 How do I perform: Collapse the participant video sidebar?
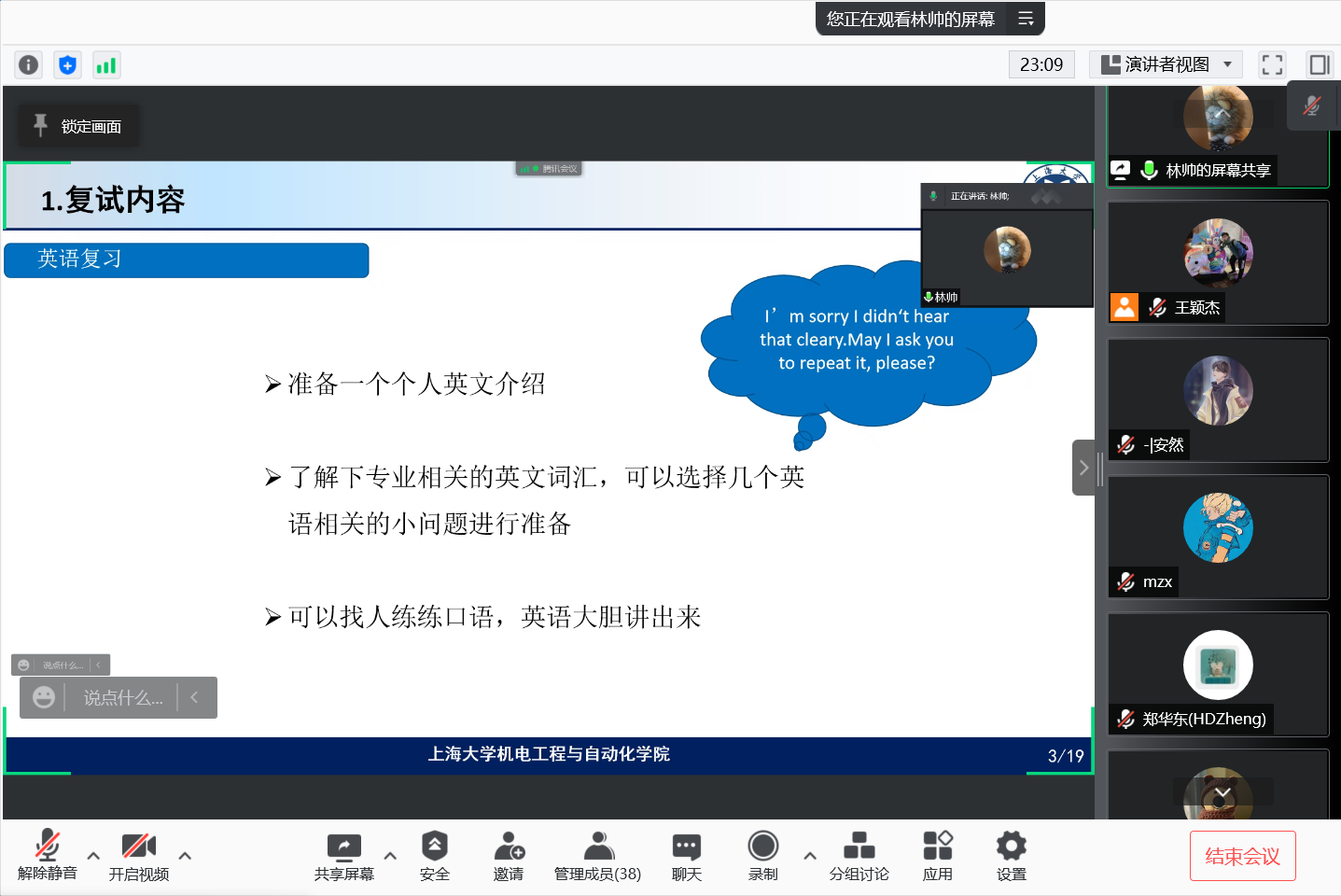pyautogui.click(x=1083, y=468)
